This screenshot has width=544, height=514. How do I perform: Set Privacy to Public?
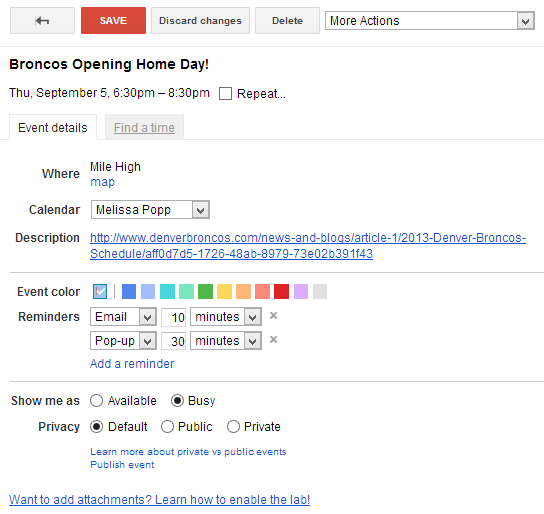pyautogui.click(x=167, y=427)
